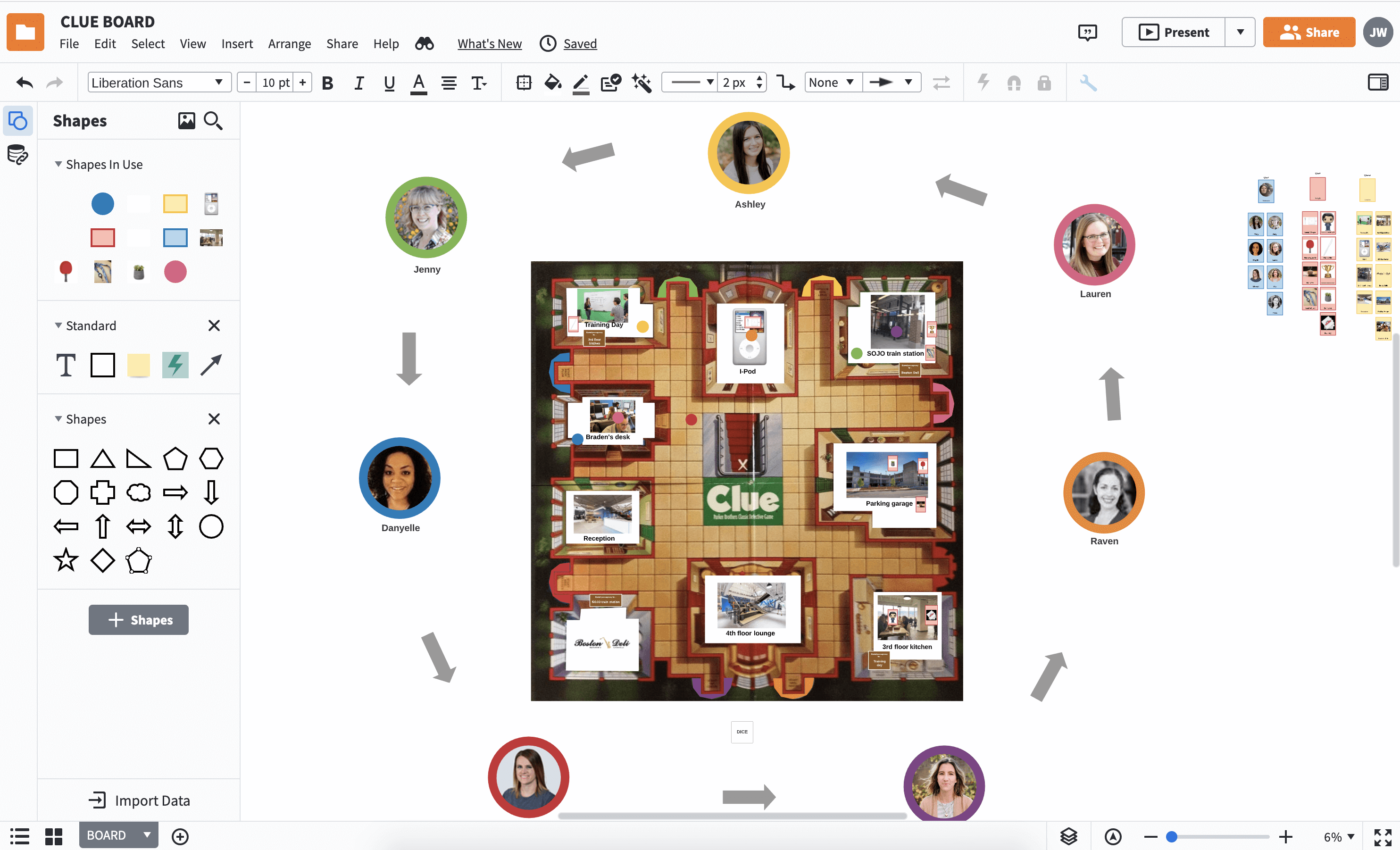Click the add Shapes button
The width and height of the screenshot is (1400, 850).
coord(138,620)
